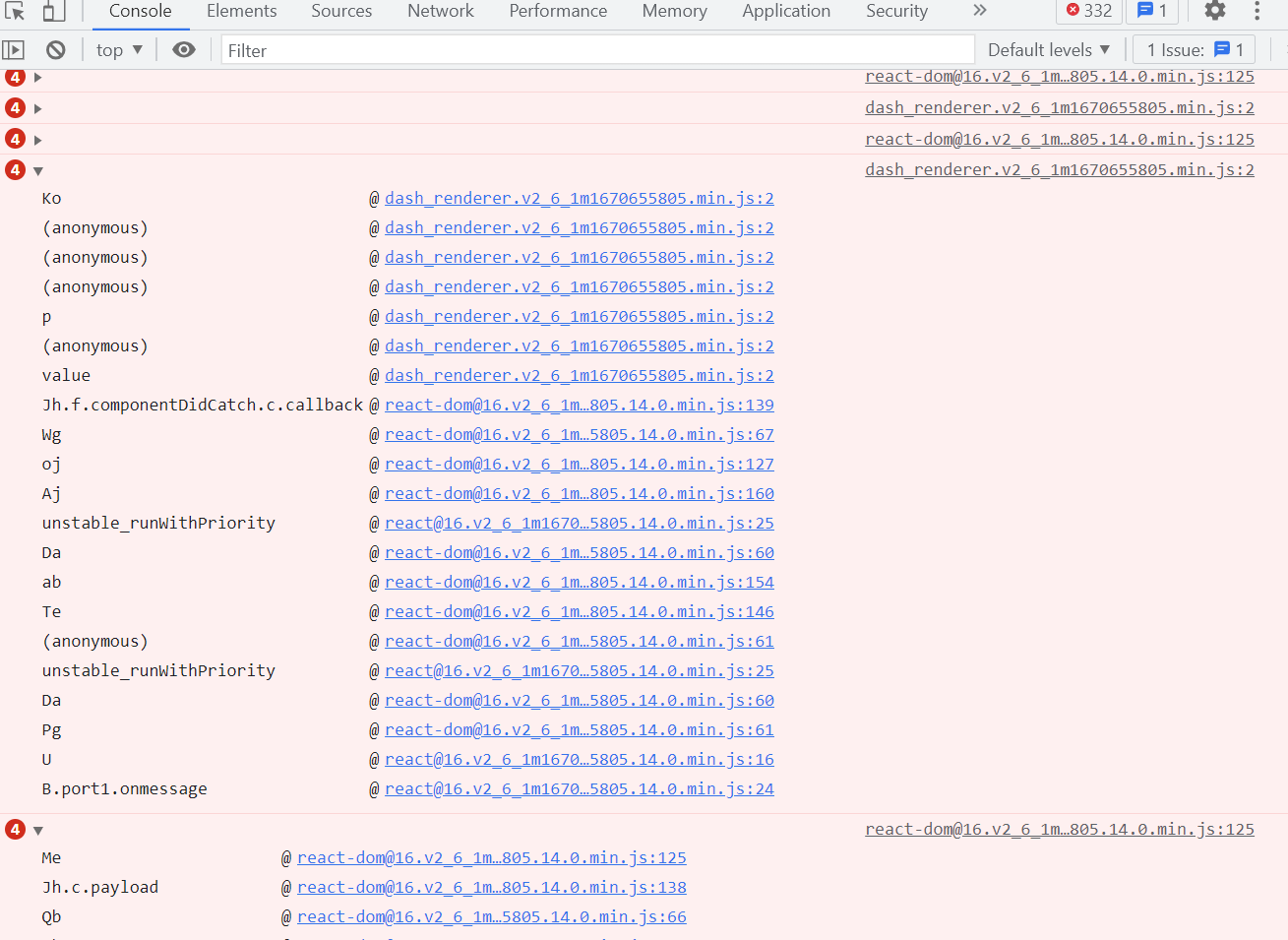
Task: Collapse the stack trace starting with Me
Action: pyautogui.click(x=38, y=830)
